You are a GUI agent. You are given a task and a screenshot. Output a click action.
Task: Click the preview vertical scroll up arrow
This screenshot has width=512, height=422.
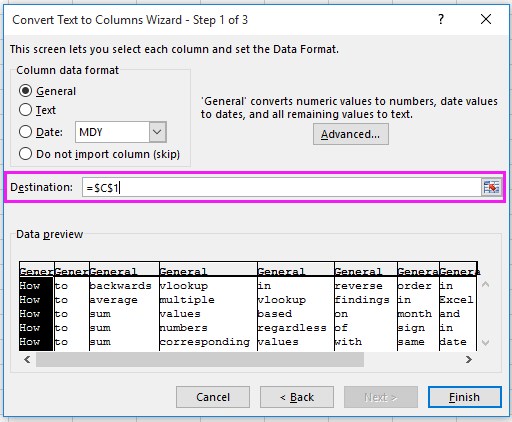[x=485, y=284]
